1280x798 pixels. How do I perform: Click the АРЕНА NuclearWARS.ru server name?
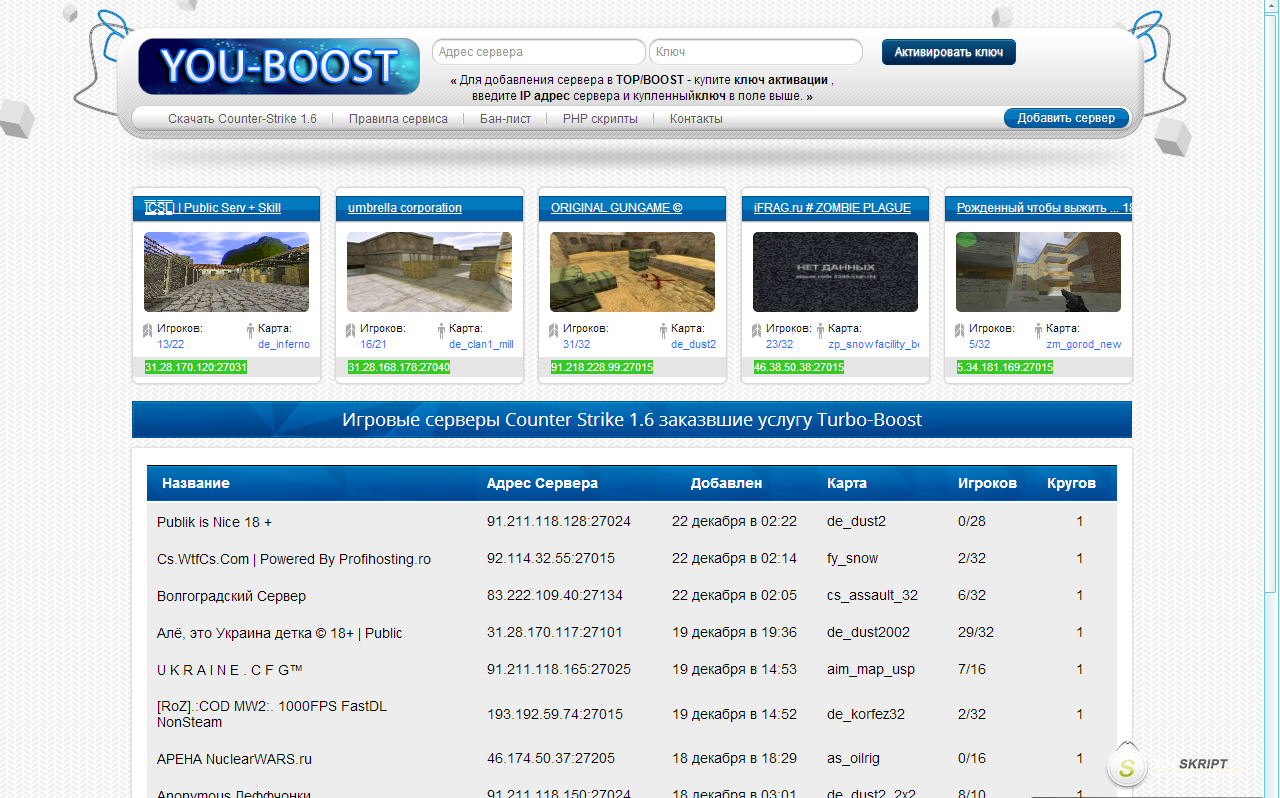coord(235,759)
